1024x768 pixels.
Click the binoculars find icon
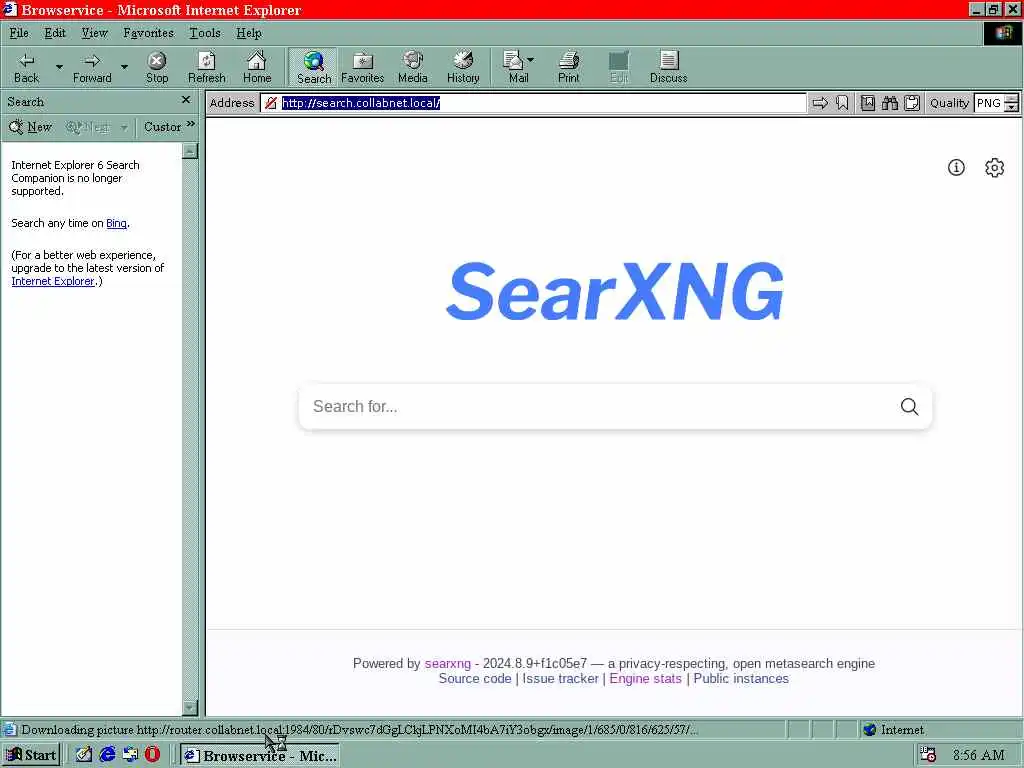(x=889, y=103)
